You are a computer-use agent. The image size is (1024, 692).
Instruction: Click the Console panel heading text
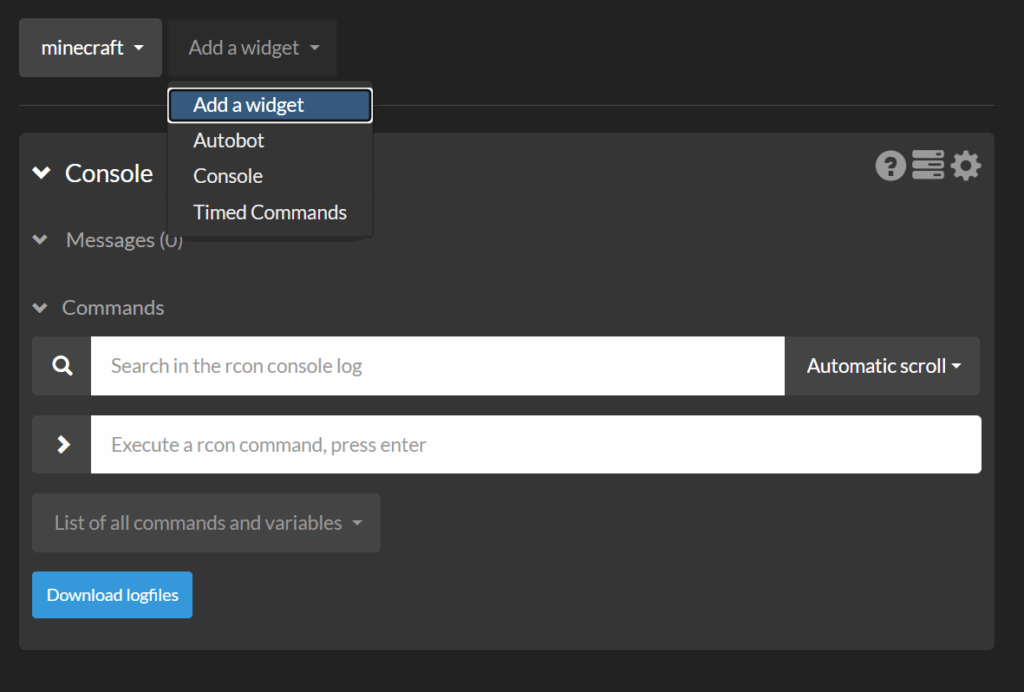(108, 173)
